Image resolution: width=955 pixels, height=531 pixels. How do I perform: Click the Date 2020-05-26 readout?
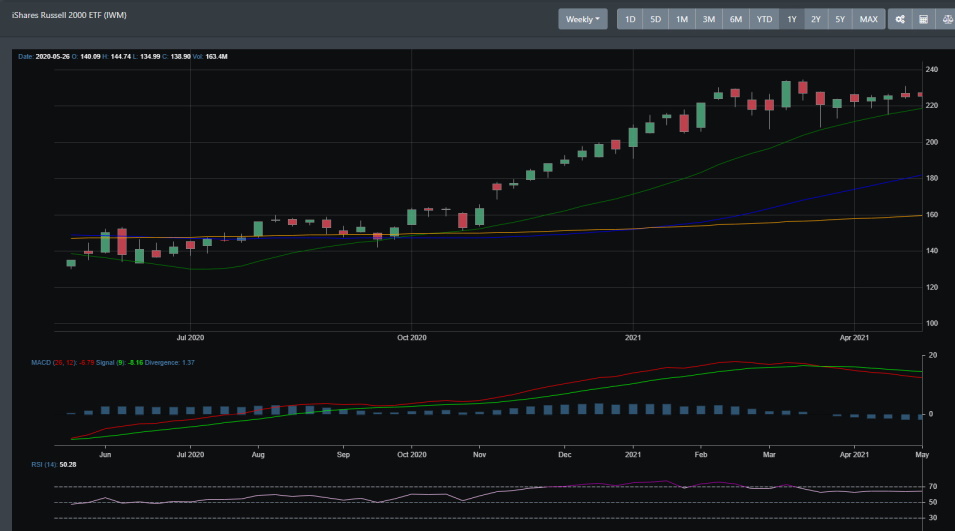pyautogui.click(x=43, y=57)
